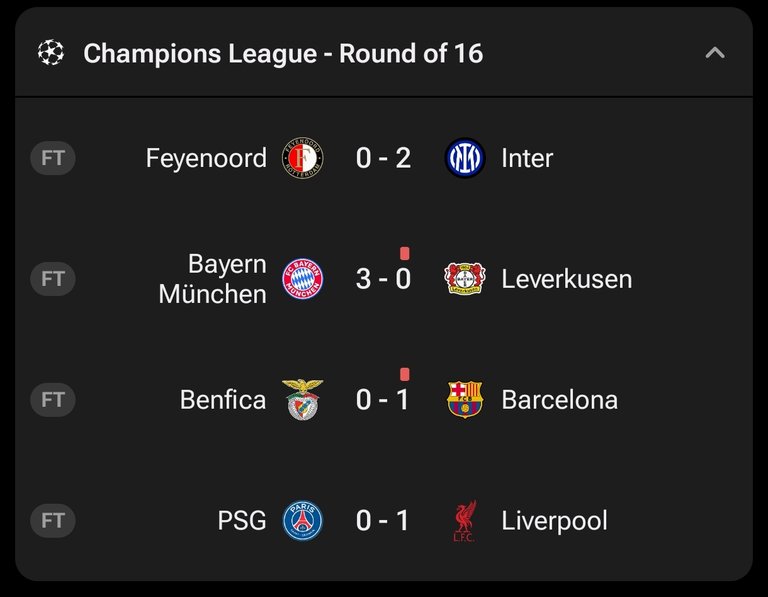Screen dimensions: 768x597
Task: Click the FT badge for Feyenoord match
Action: tap(53, 158)
